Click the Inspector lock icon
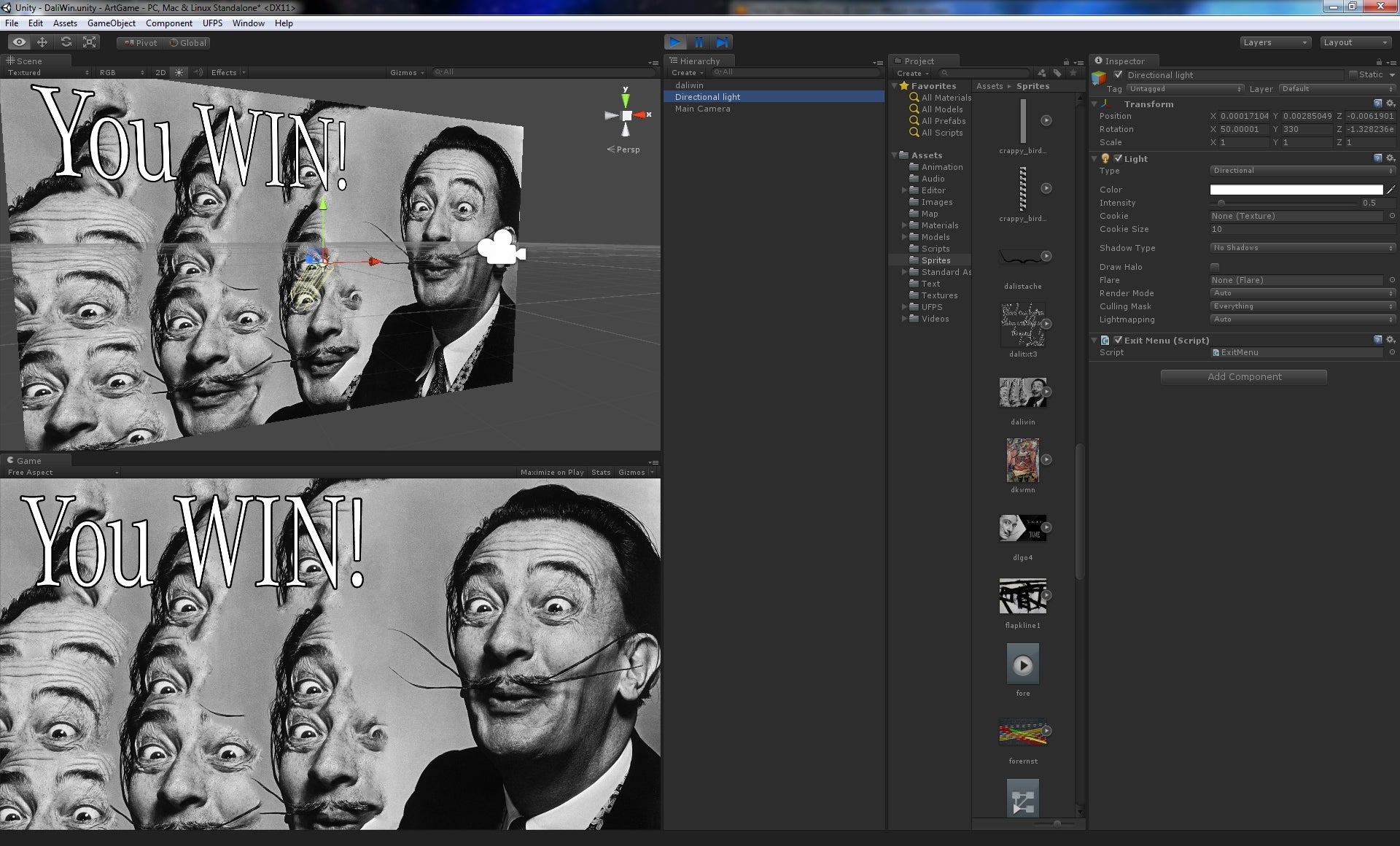The width and height of the screenshot is (1400, 846). (1379, 62)
